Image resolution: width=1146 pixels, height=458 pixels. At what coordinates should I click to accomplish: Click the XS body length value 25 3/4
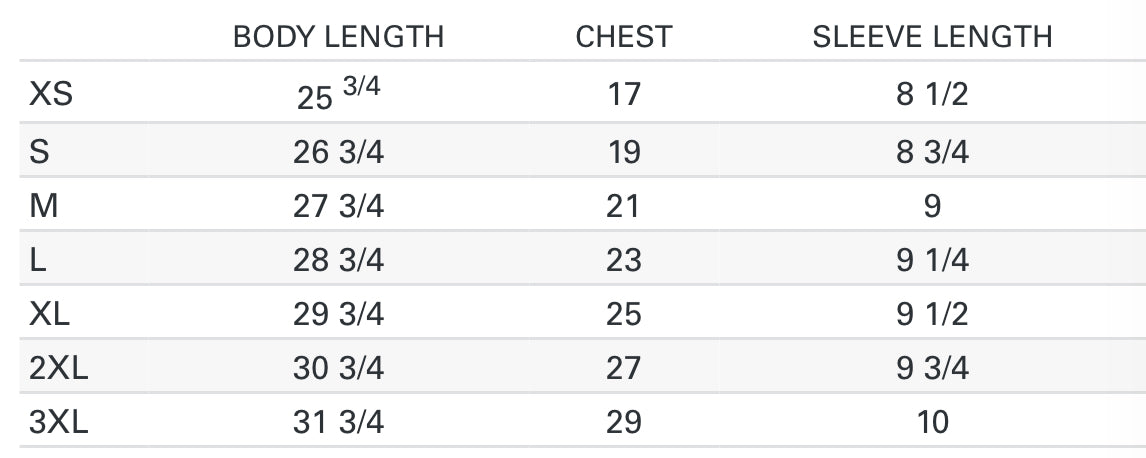[x=338, y=94]
